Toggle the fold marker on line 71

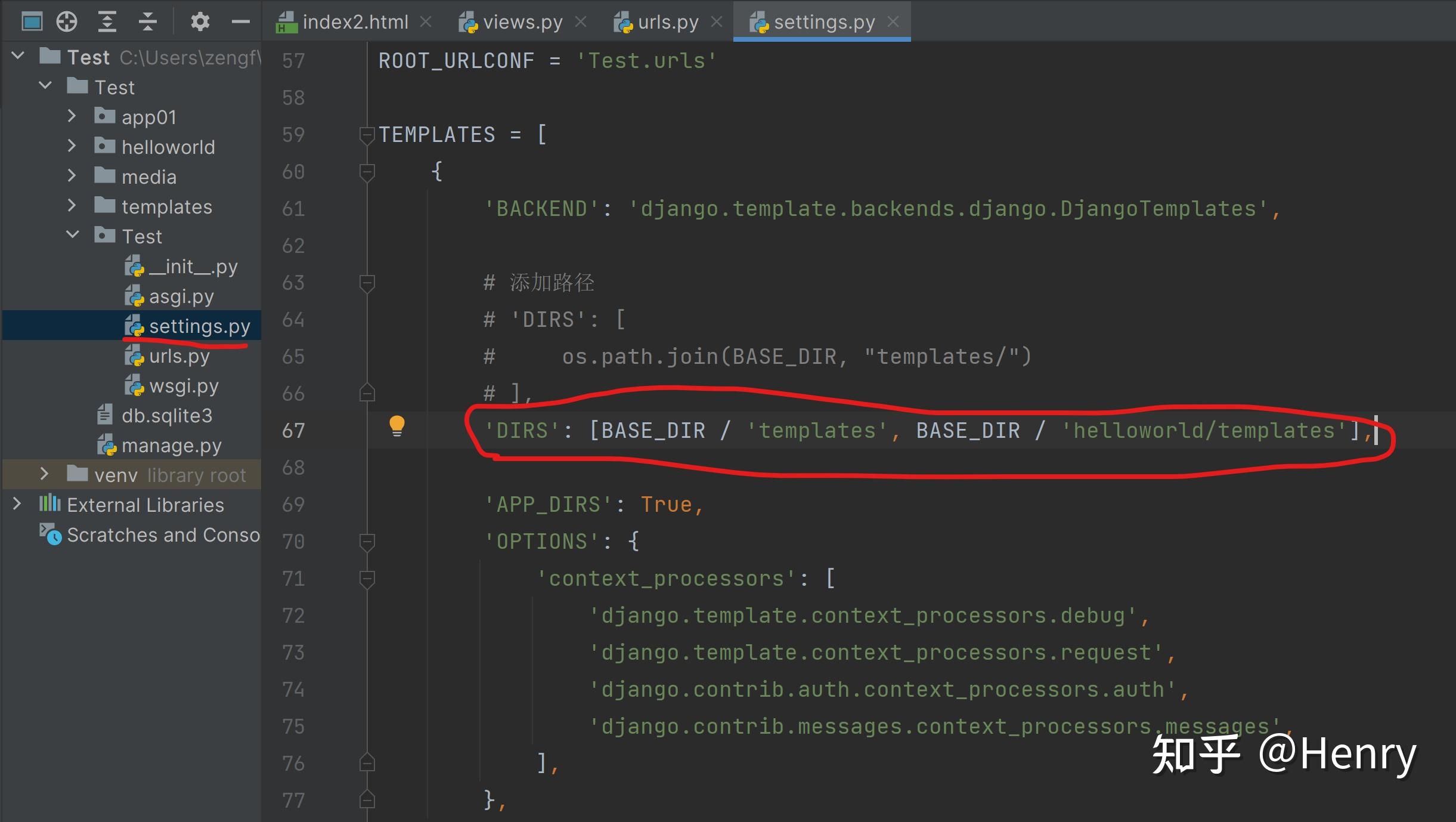point(367,580)
